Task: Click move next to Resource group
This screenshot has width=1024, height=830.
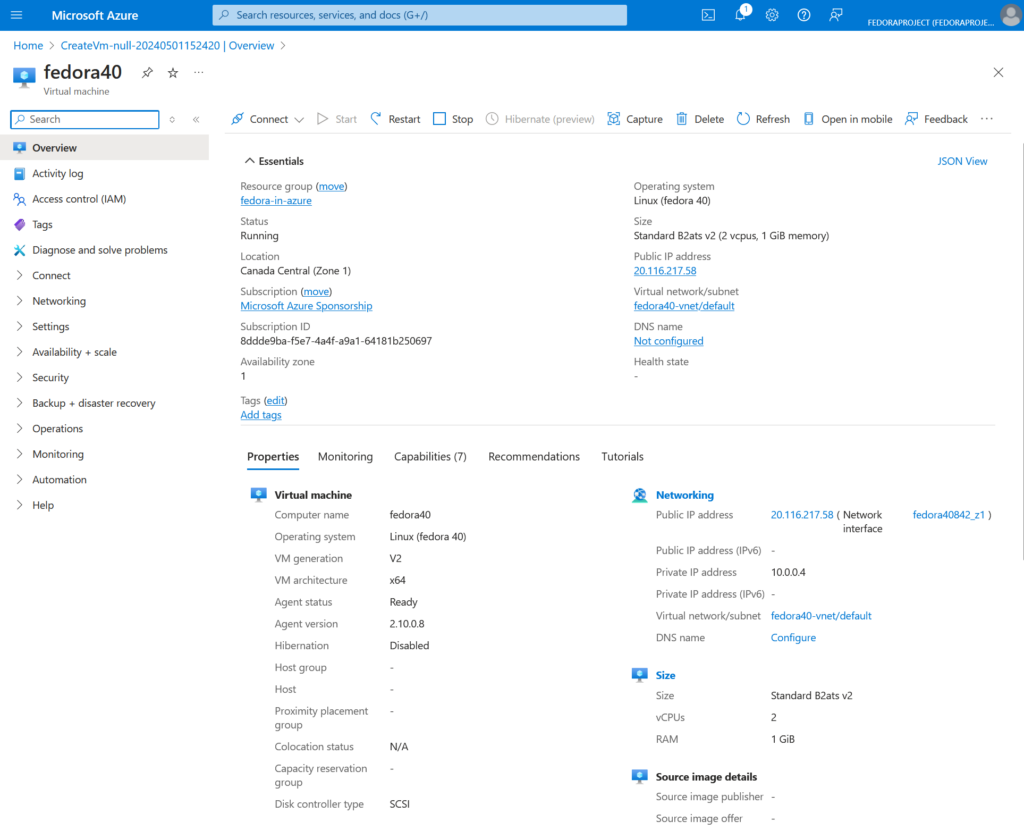Action: click(332, 186)
